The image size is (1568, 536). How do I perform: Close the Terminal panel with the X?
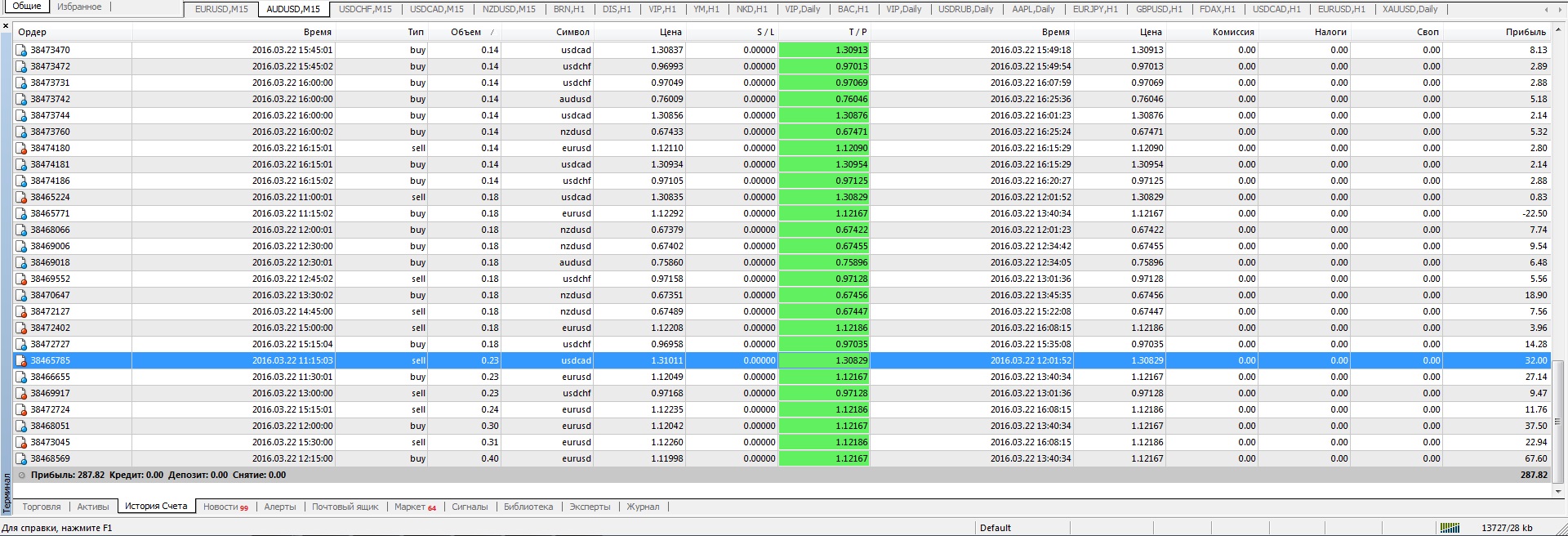pyautogui.click(x=7, y=27)
